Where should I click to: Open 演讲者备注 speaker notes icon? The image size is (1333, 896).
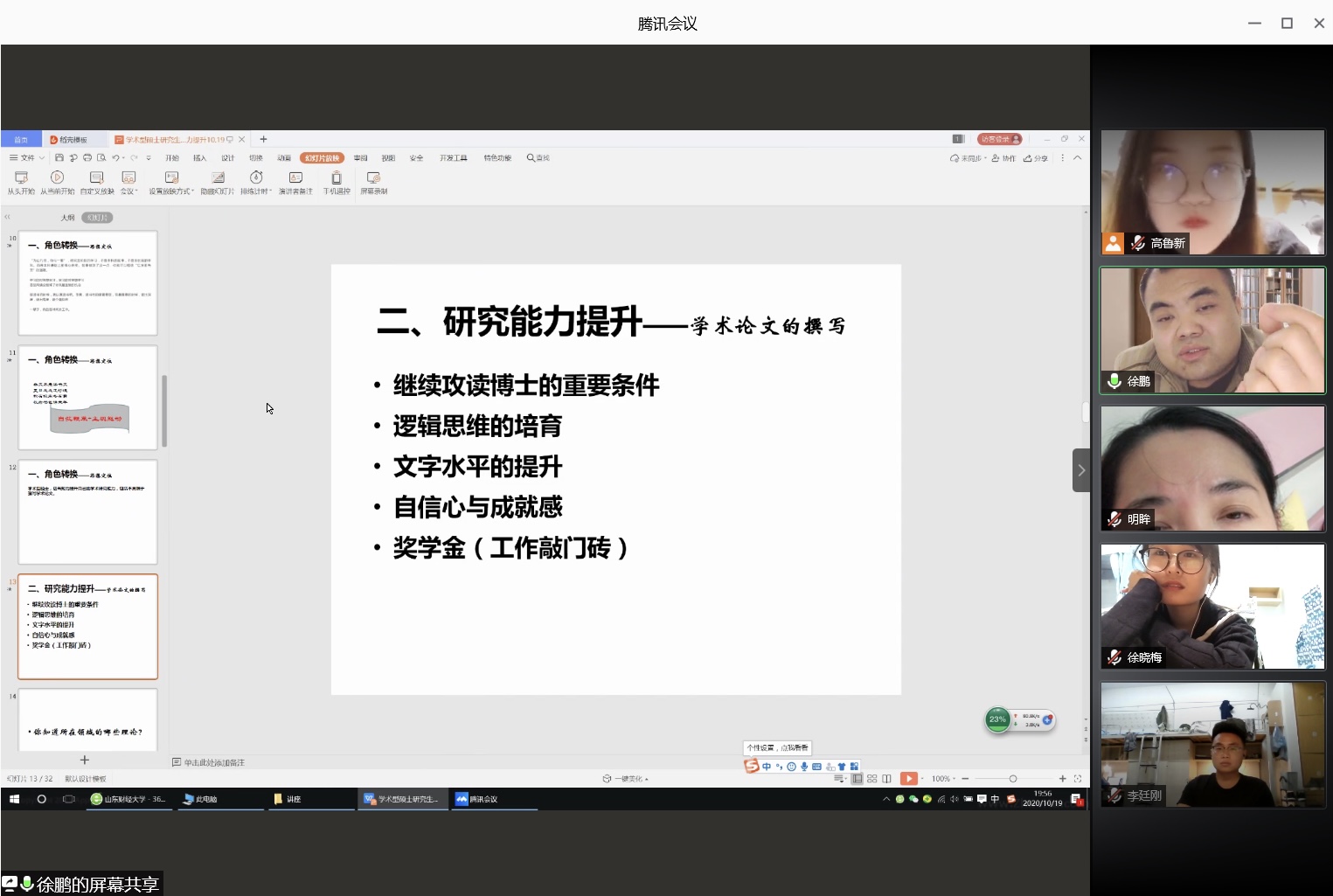tap(295, 177)
